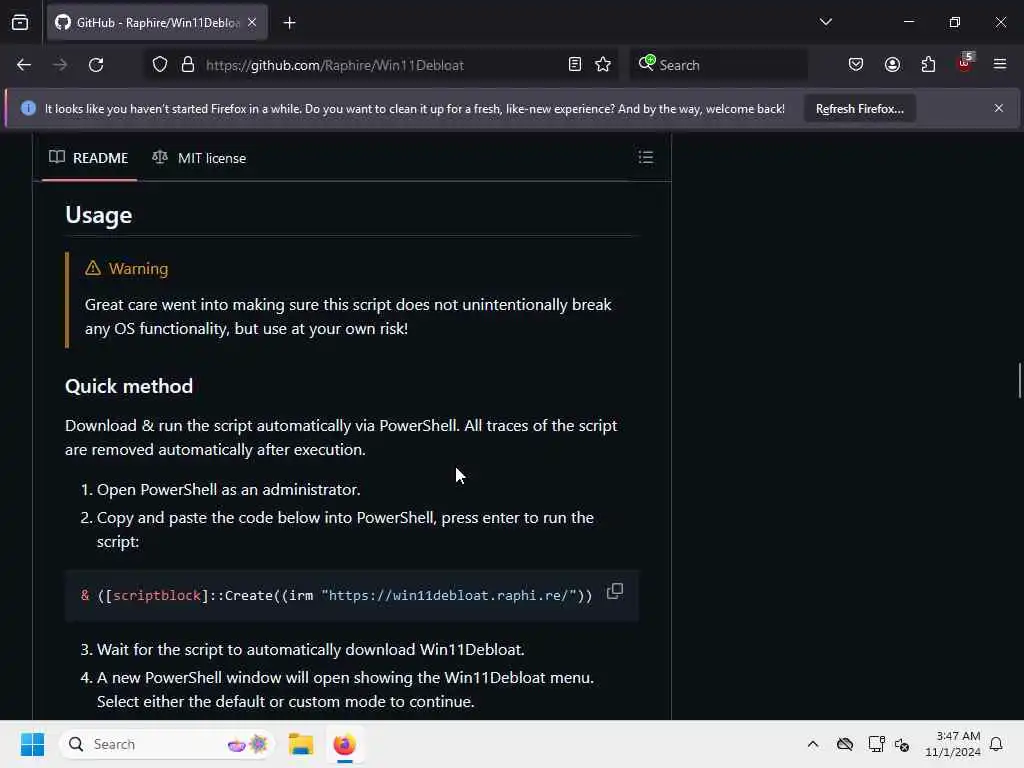Image resolution: width=1024 pixels, height=768 pixels.
Task: Open the list all tabs dropdown
Action: (x=825, y=22)
